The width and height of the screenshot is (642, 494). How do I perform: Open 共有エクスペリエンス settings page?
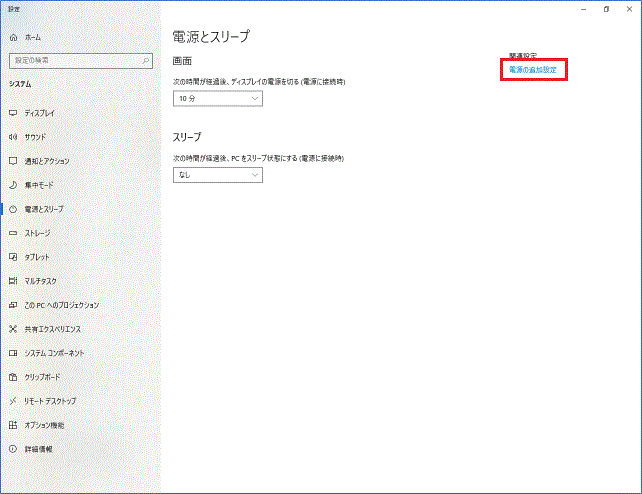(x=53, y=329)
